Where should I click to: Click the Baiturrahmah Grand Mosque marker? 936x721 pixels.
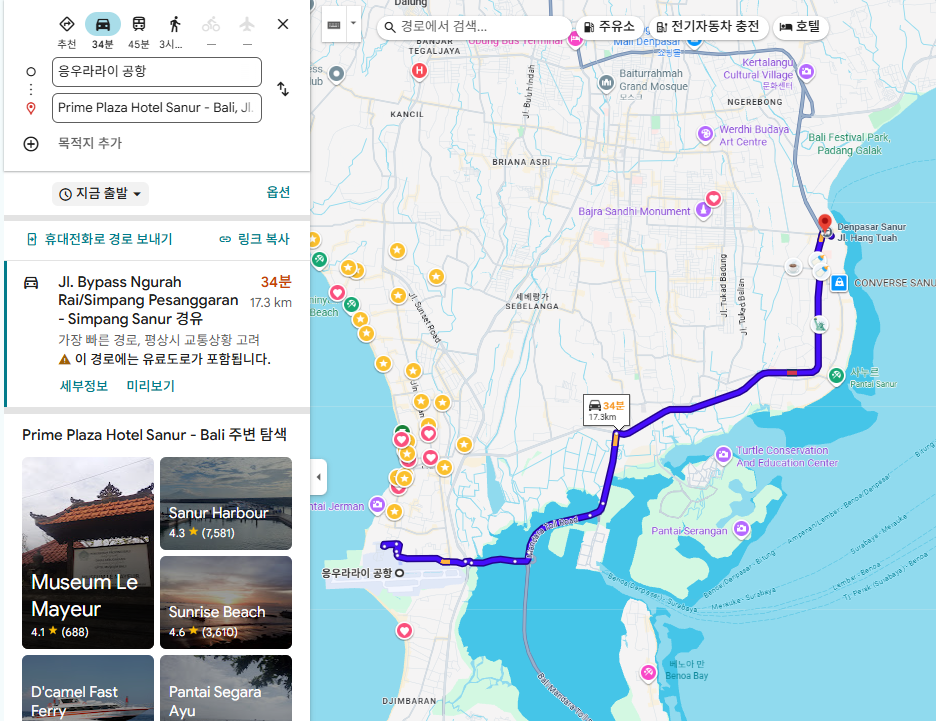(x=606, y=82)
